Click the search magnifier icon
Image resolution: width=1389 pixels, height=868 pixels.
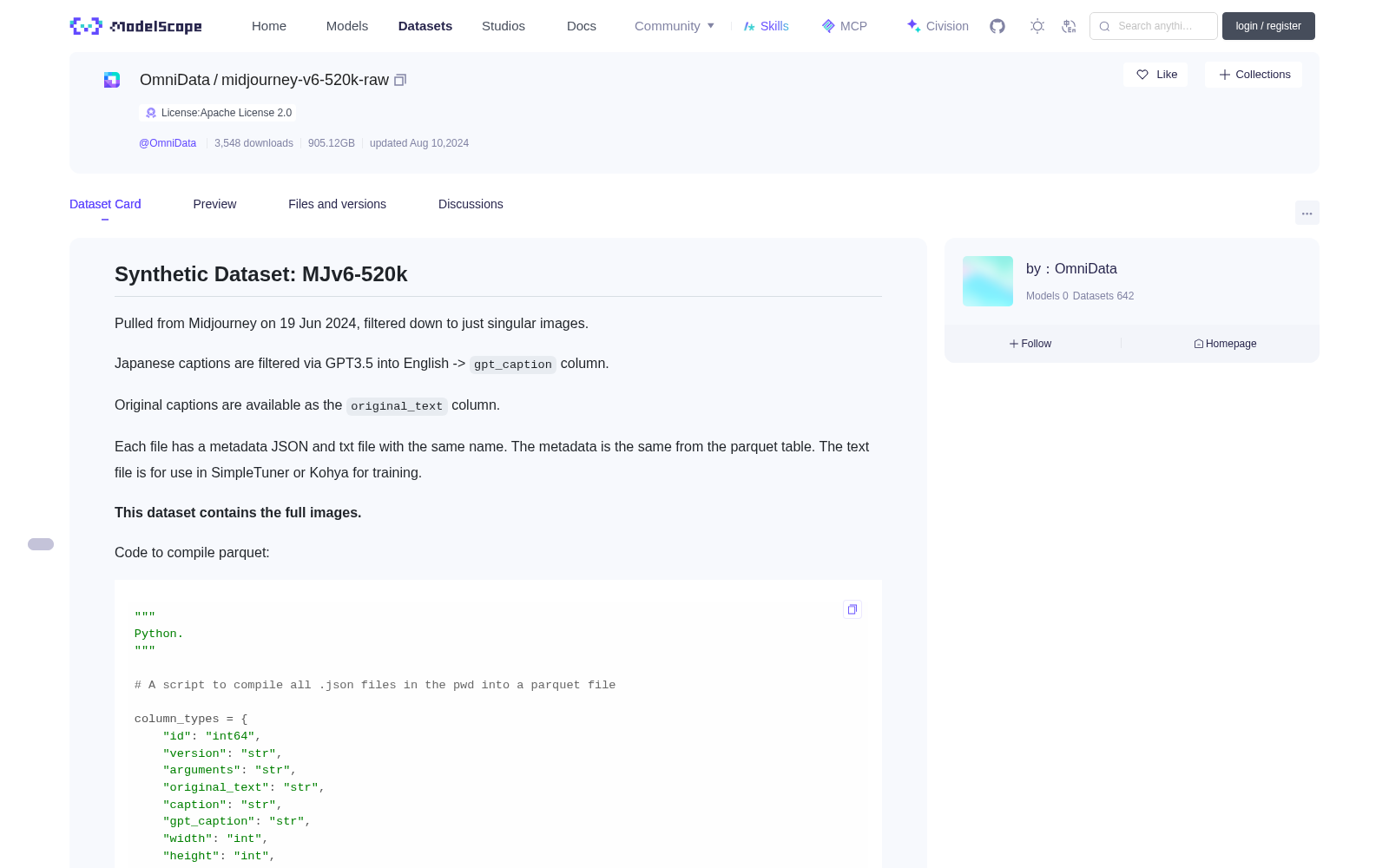1104,26
